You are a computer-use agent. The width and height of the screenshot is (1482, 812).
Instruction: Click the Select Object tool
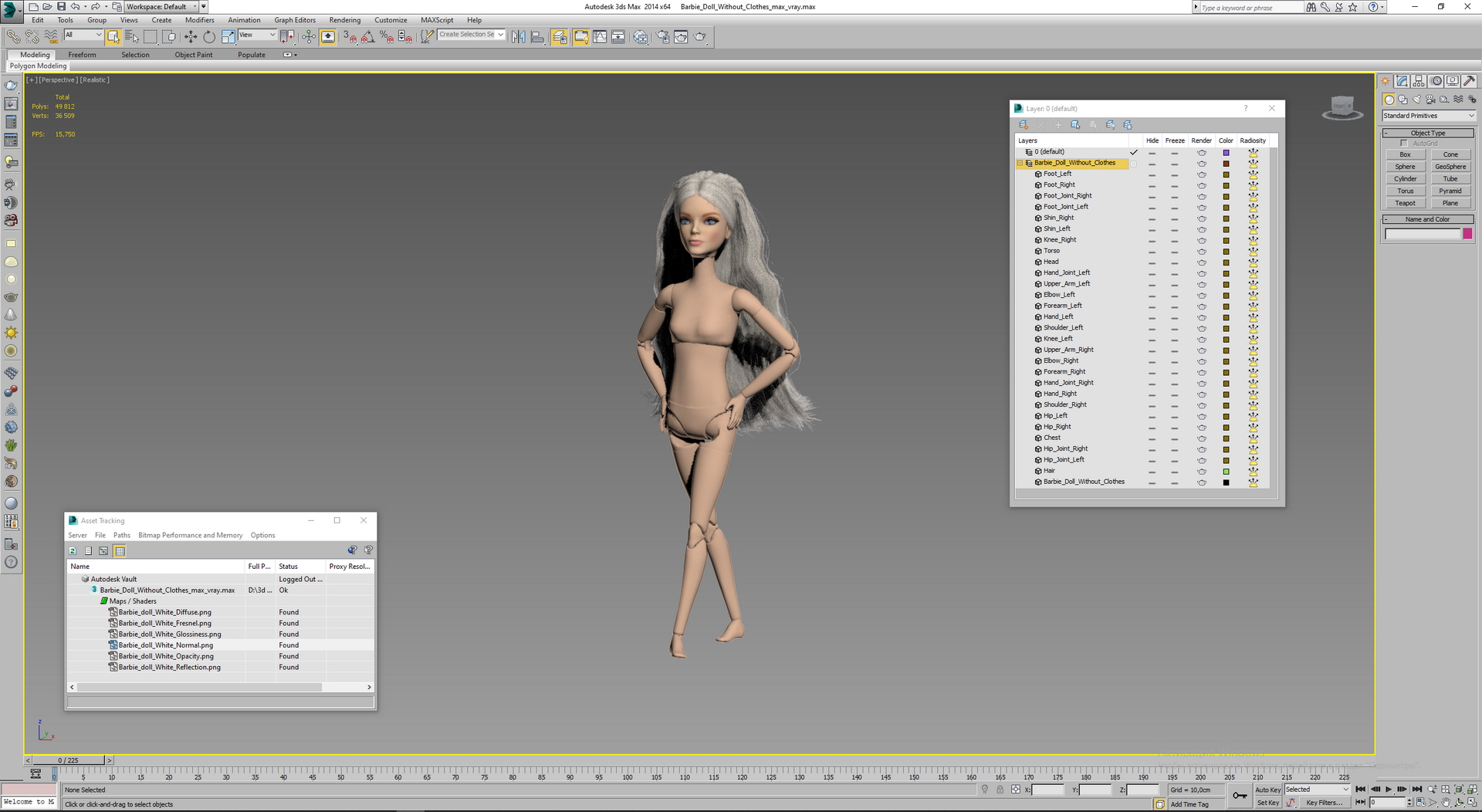(113, 36)
